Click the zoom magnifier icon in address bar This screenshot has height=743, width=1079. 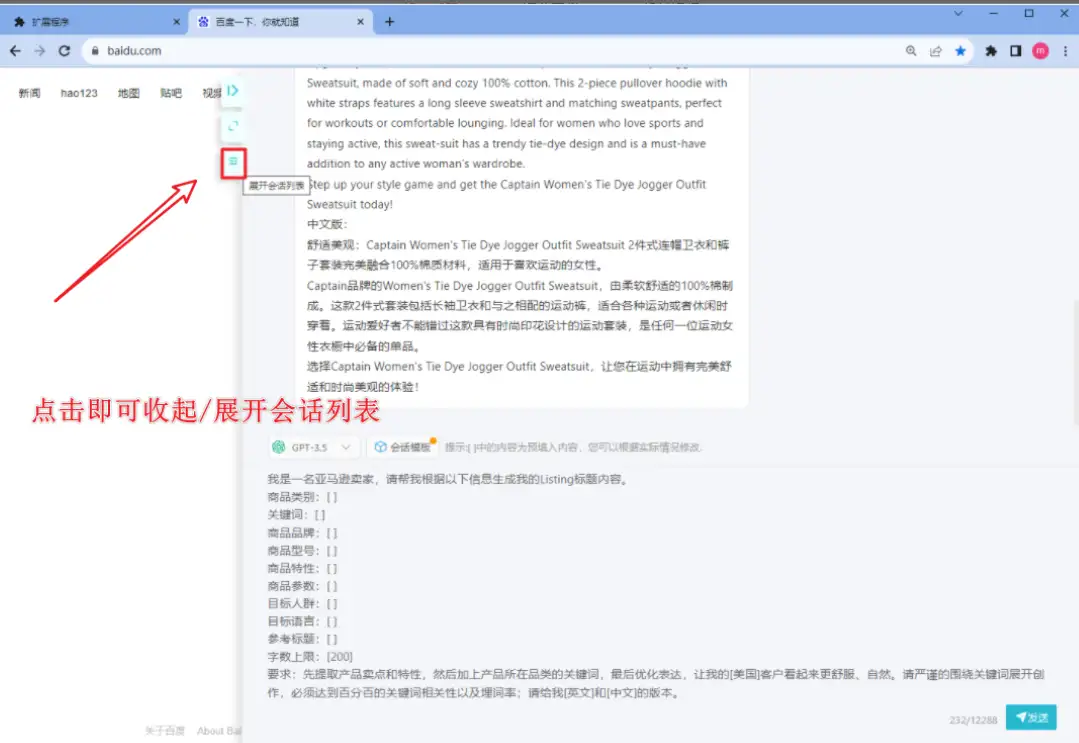pos(910,50)
